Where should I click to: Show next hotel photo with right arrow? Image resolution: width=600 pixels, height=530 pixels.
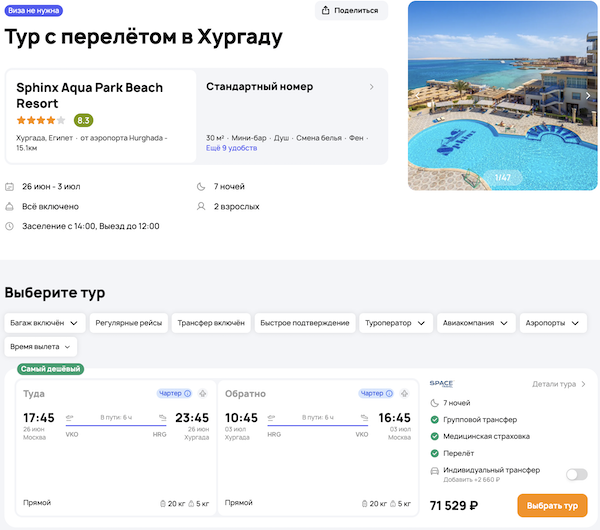pyautogui.click(x=588, y=96)
